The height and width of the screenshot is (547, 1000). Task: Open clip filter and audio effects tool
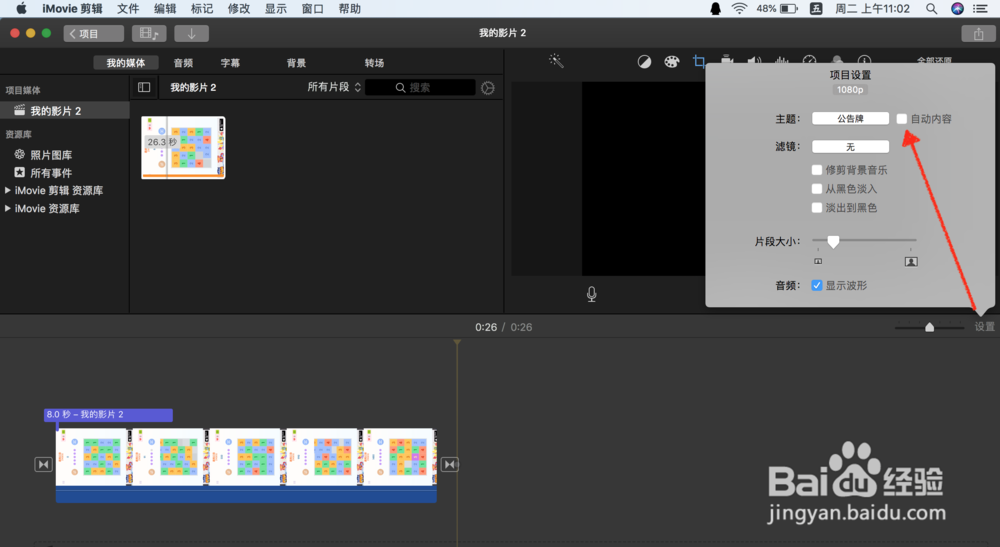coord(837,60)
